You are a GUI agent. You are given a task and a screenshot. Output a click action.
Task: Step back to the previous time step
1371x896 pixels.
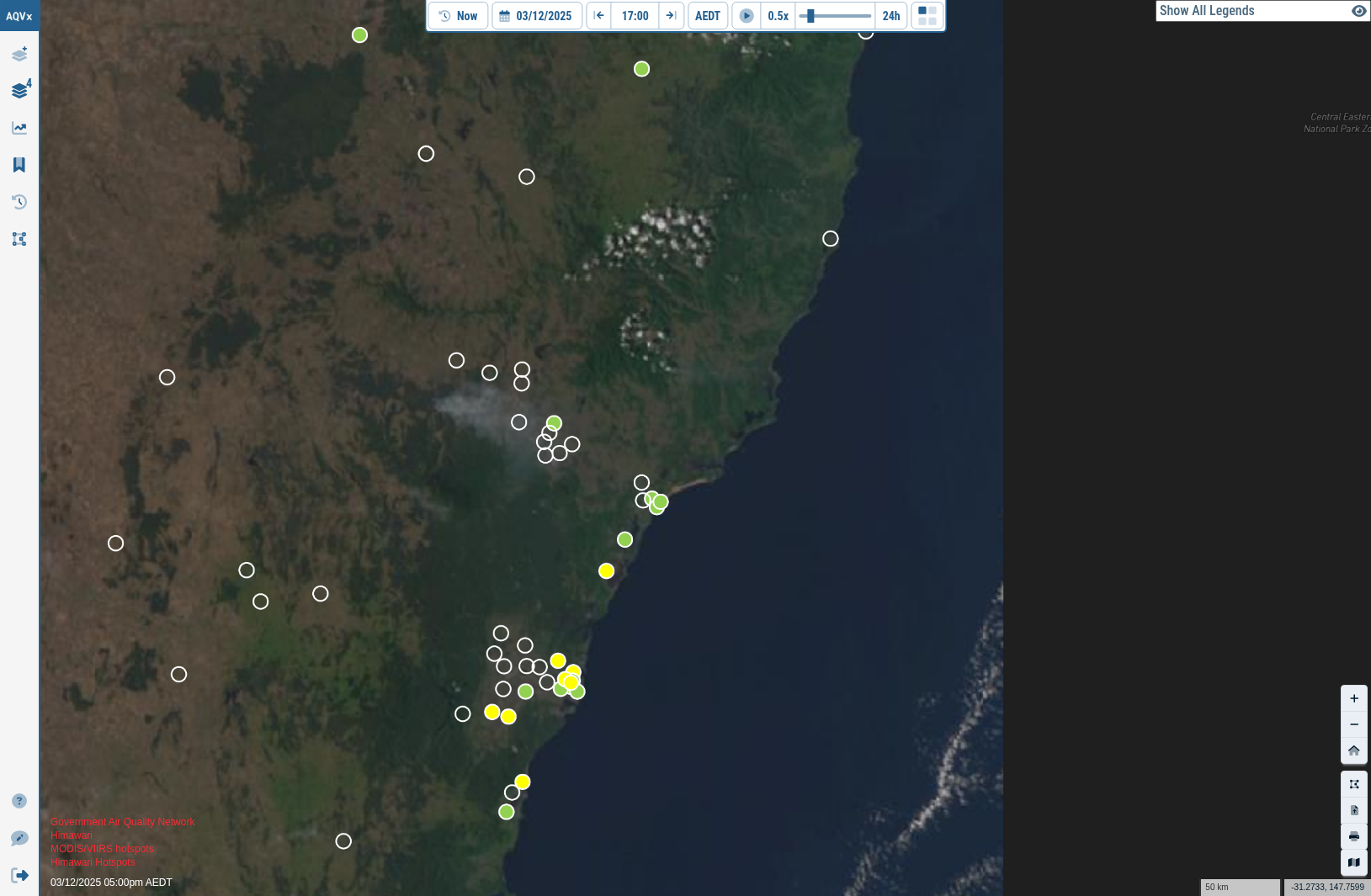[x=599, y=16]
